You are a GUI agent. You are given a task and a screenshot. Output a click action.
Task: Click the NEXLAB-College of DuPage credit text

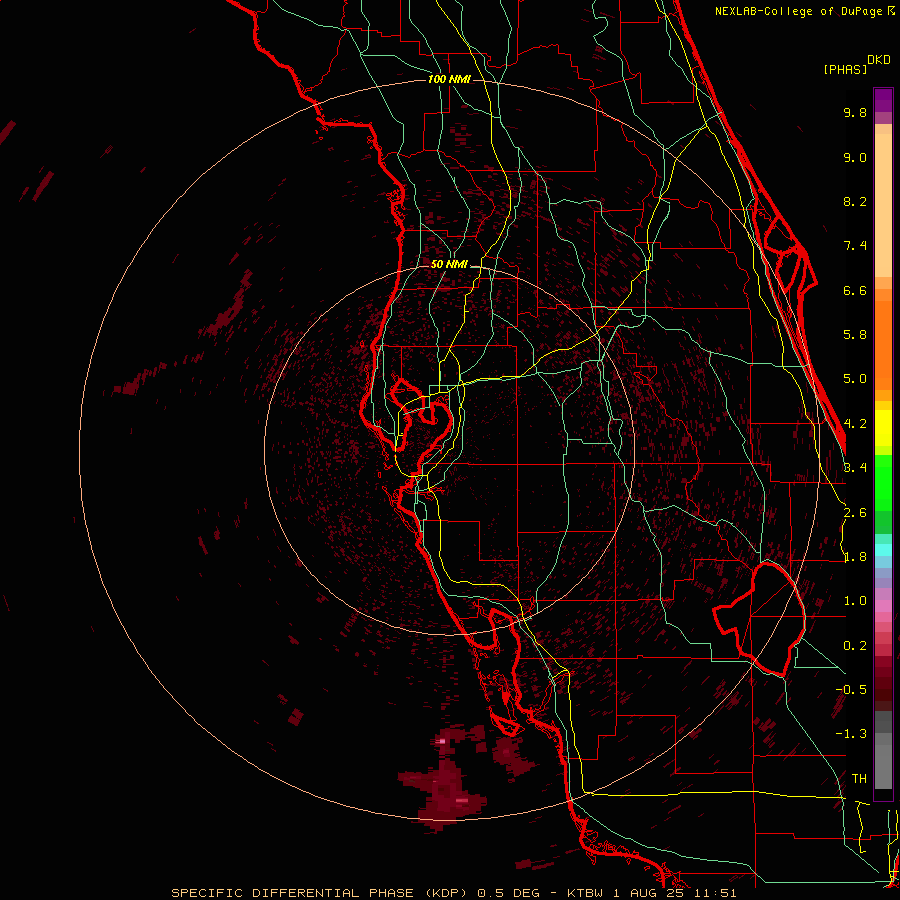point(804,11)
